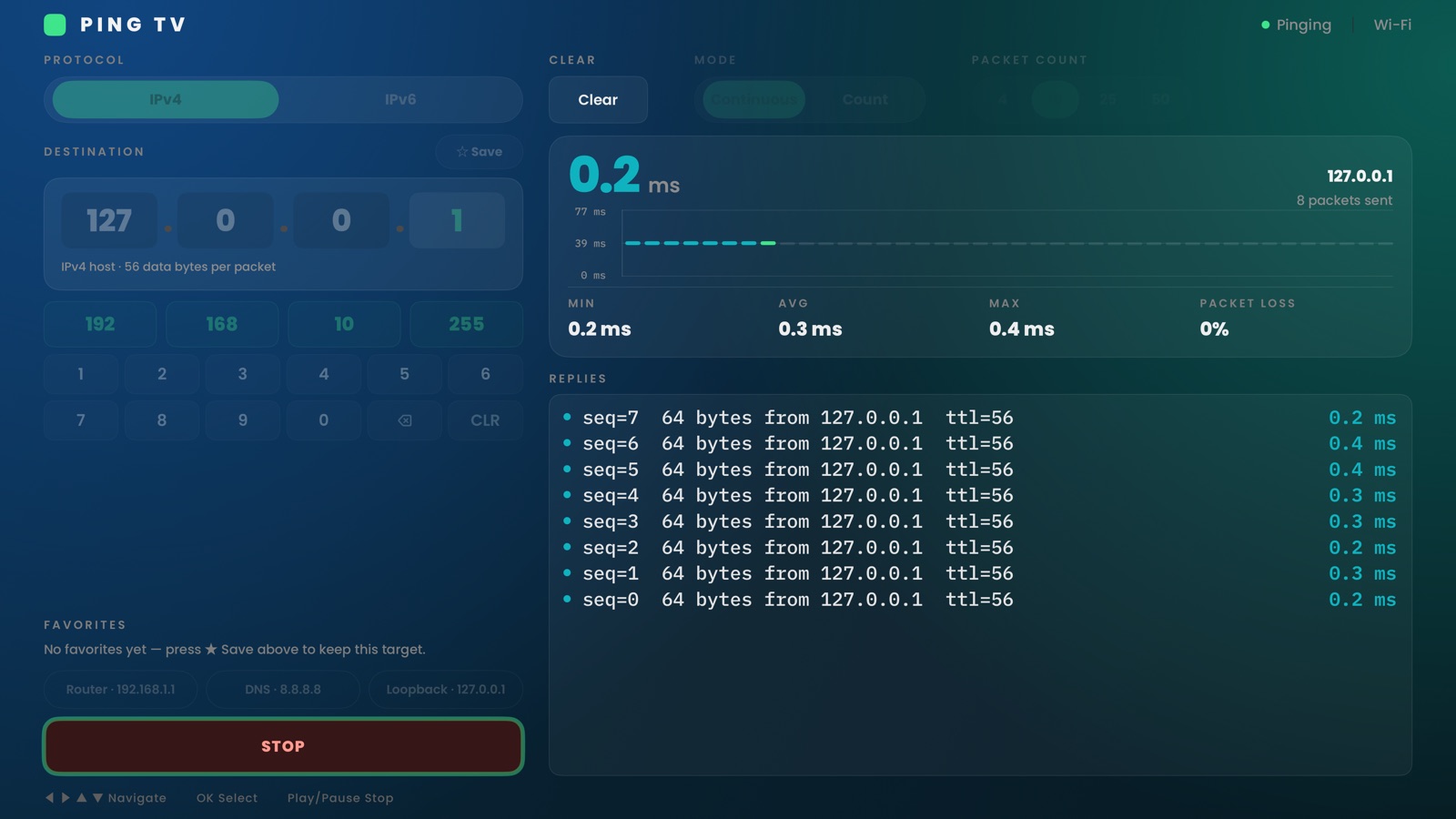Click the MAX value 0.4 ms
Image resolution: width=1456 pixels, height=819 pixels.
click(x=1022, y=329)
